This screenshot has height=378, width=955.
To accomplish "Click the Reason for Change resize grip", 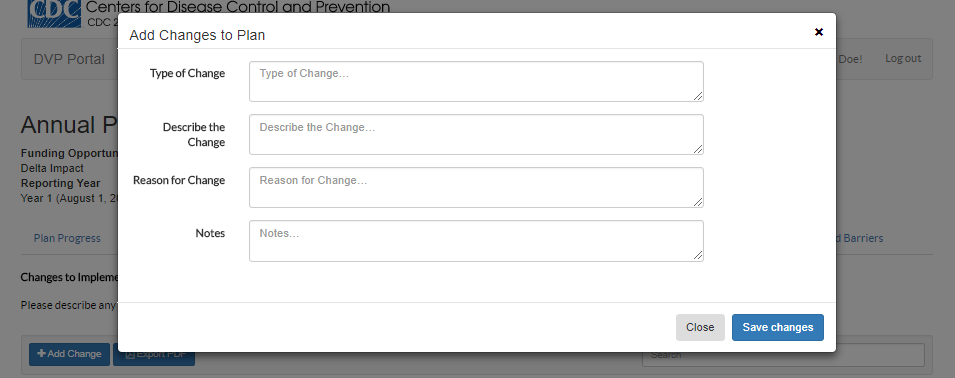I will [x=698, y=202].
